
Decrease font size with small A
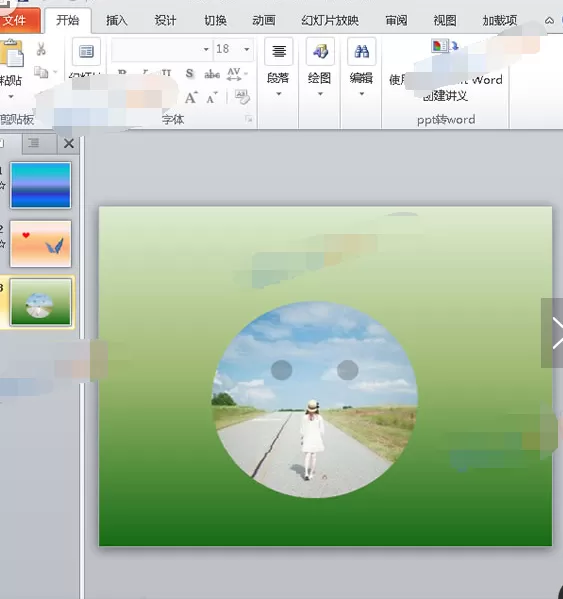click(x=212, y=98)
